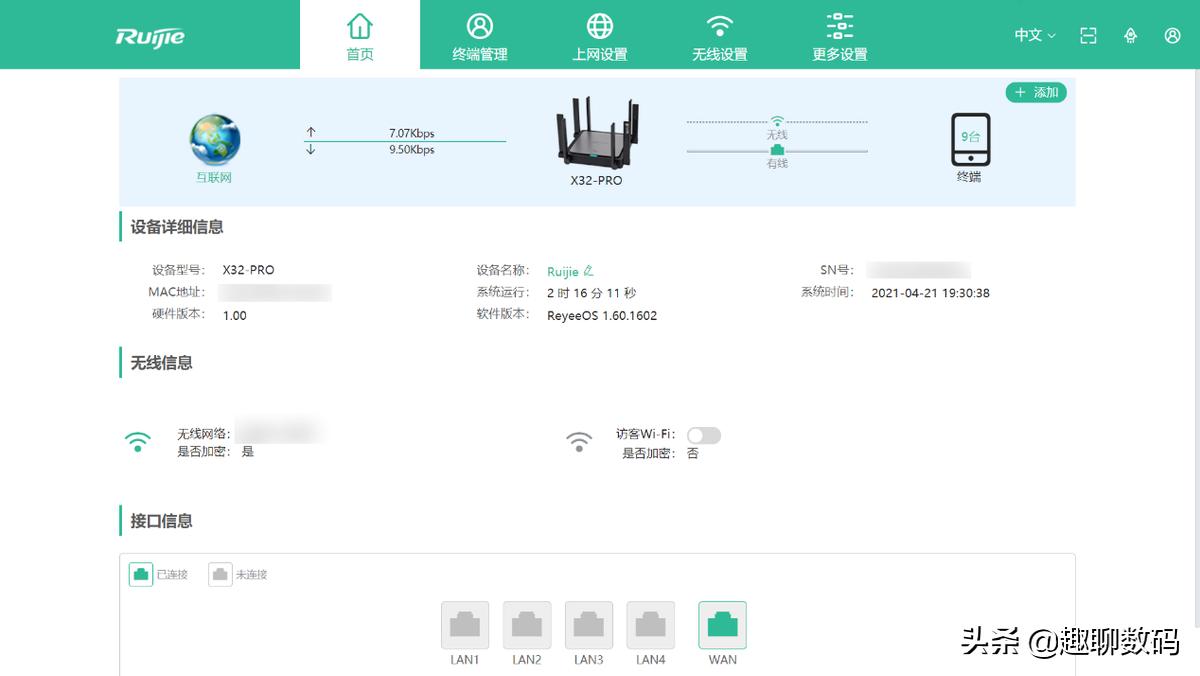
Task: Click the 互联网 internet globe icon
Action: click(x=212, y=138)
